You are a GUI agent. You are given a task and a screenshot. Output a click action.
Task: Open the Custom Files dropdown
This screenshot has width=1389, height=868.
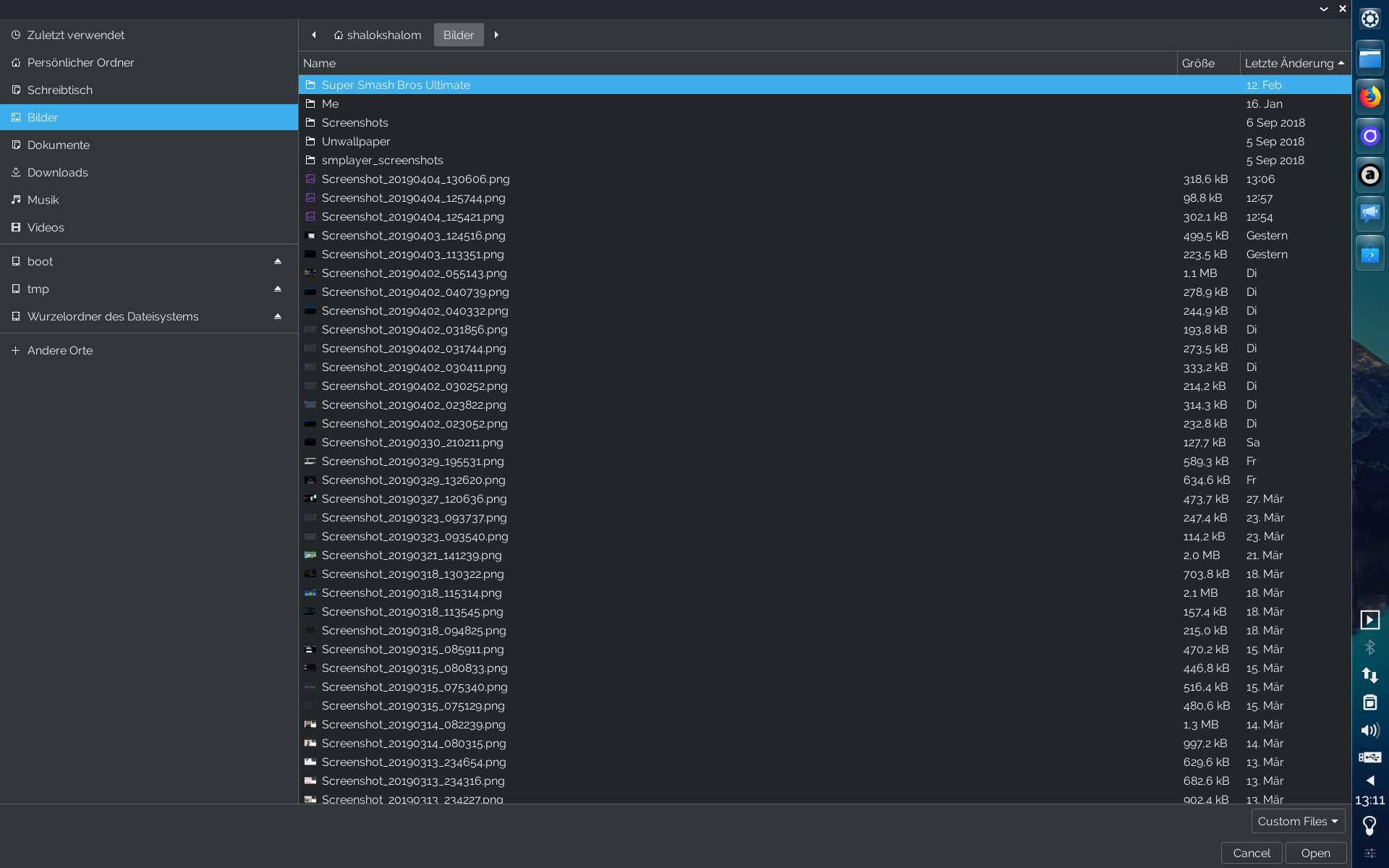[1297, 821]
